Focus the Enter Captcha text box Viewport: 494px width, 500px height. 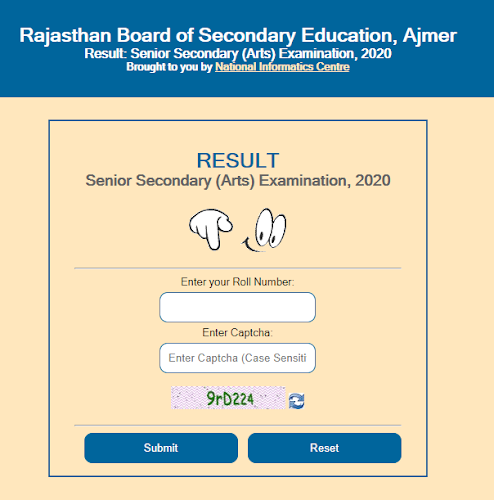click(x=237, y=358)
